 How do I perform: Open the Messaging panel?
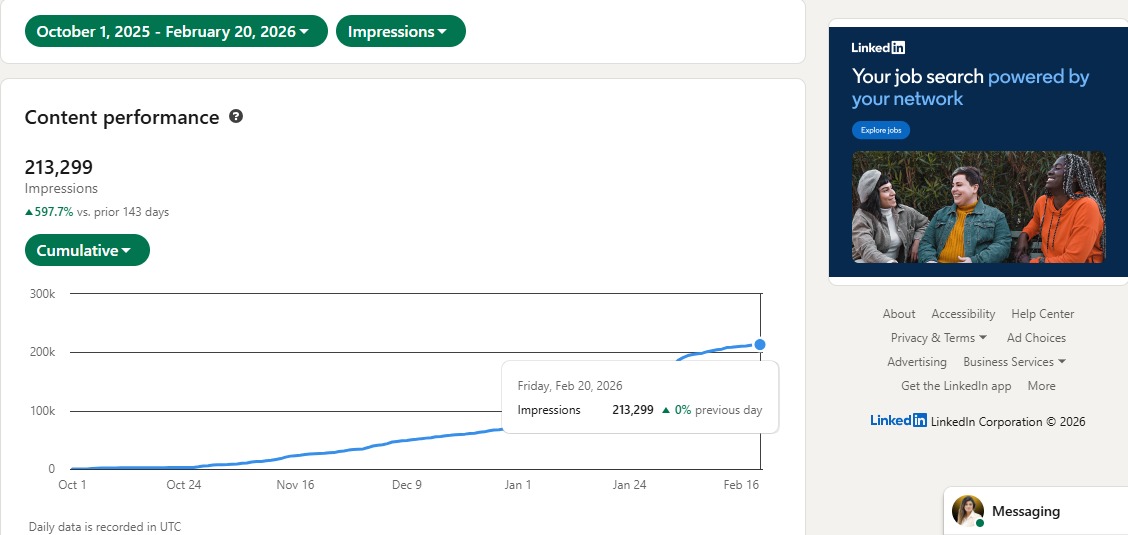click(1025, 511)
